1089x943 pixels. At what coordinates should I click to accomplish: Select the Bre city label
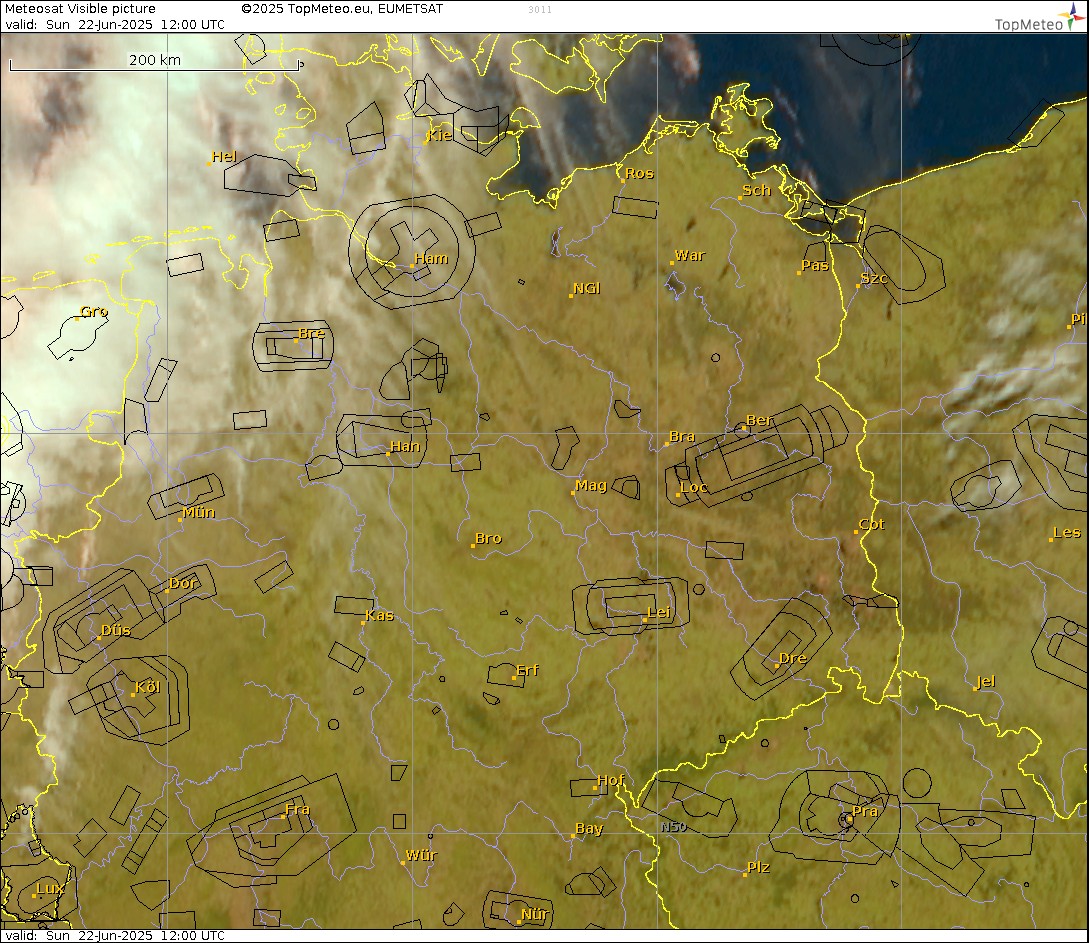tap(311, 333)
